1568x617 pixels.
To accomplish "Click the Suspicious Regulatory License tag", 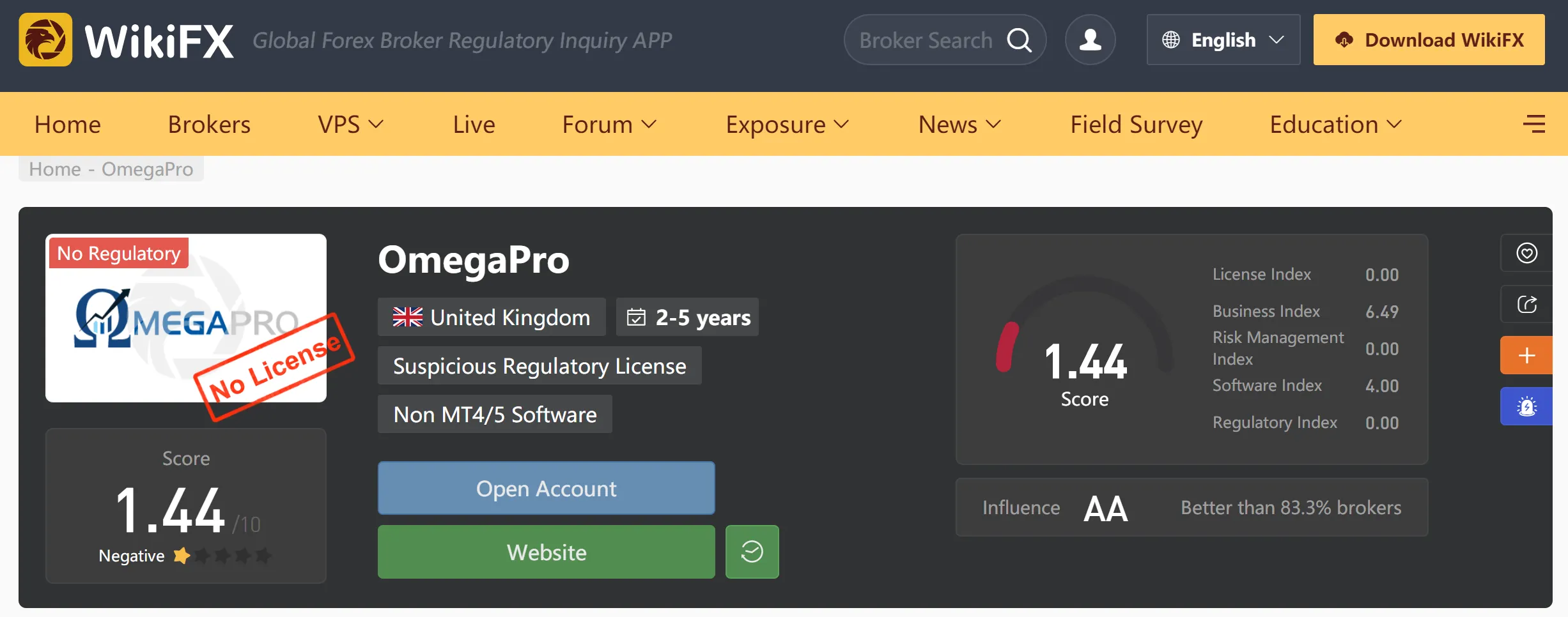I will (539, 365).
